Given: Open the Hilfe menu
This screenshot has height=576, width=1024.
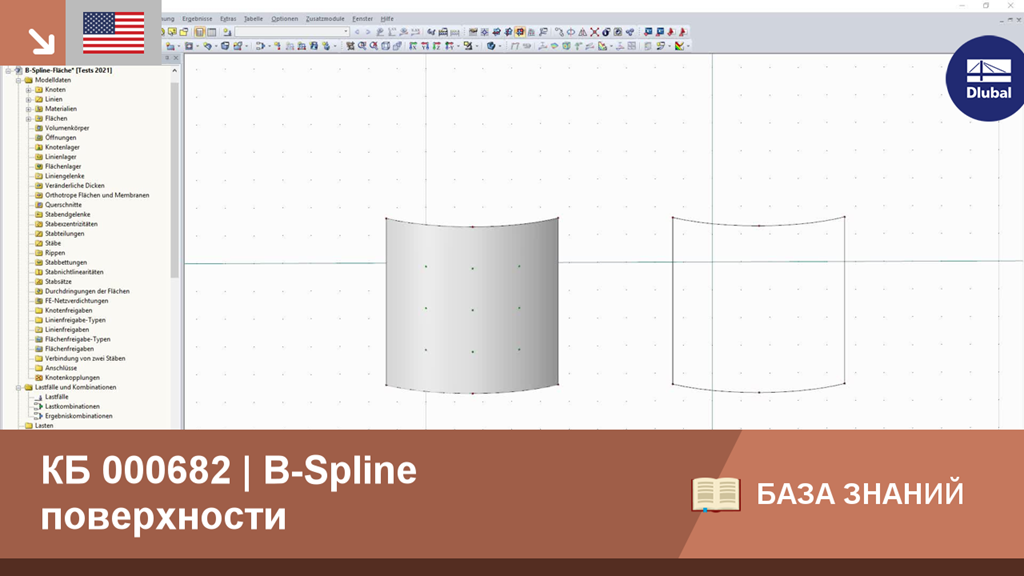Looking at the screenshot, I should (x=387, y=19).
